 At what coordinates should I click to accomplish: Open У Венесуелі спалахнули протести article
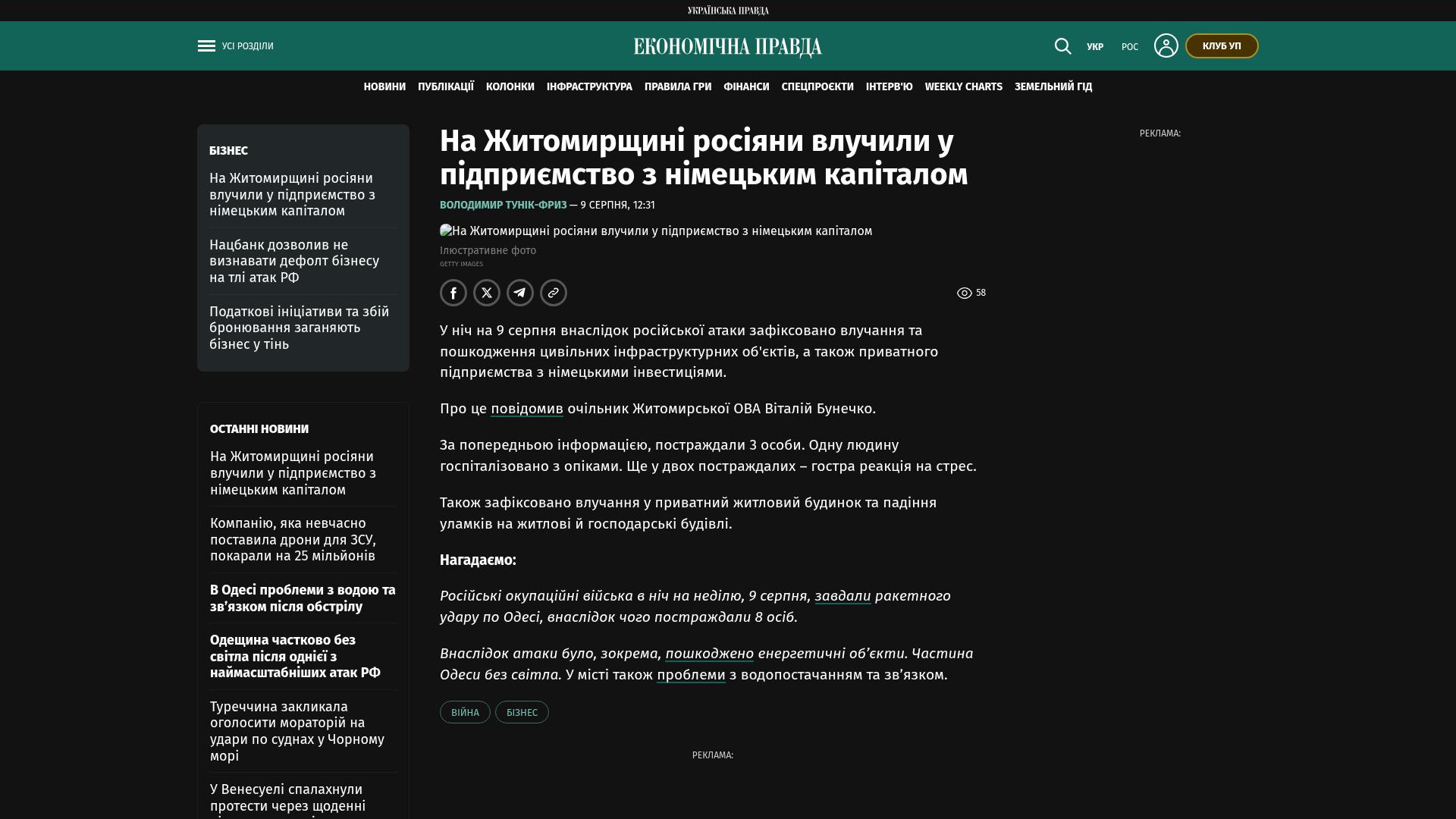288,800
